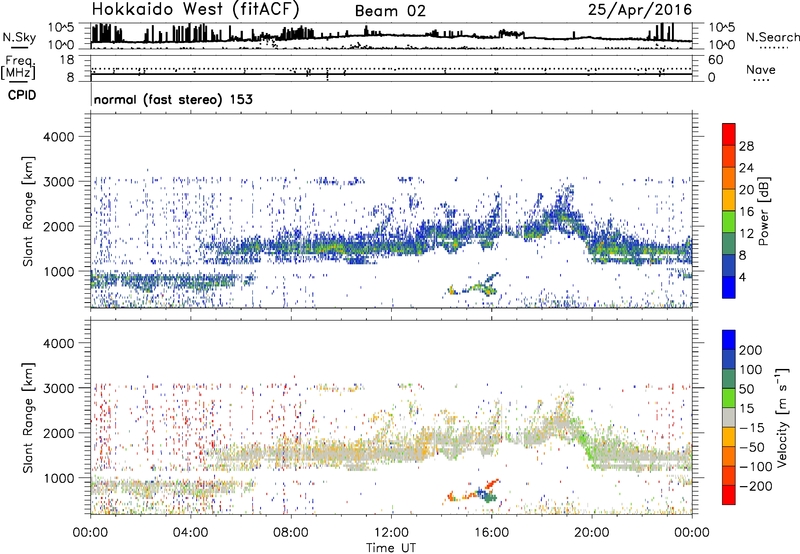This screenshot has width=800, height=554.
Task: Click the '28' tick on power colorbar
Action: coord(746,146)
